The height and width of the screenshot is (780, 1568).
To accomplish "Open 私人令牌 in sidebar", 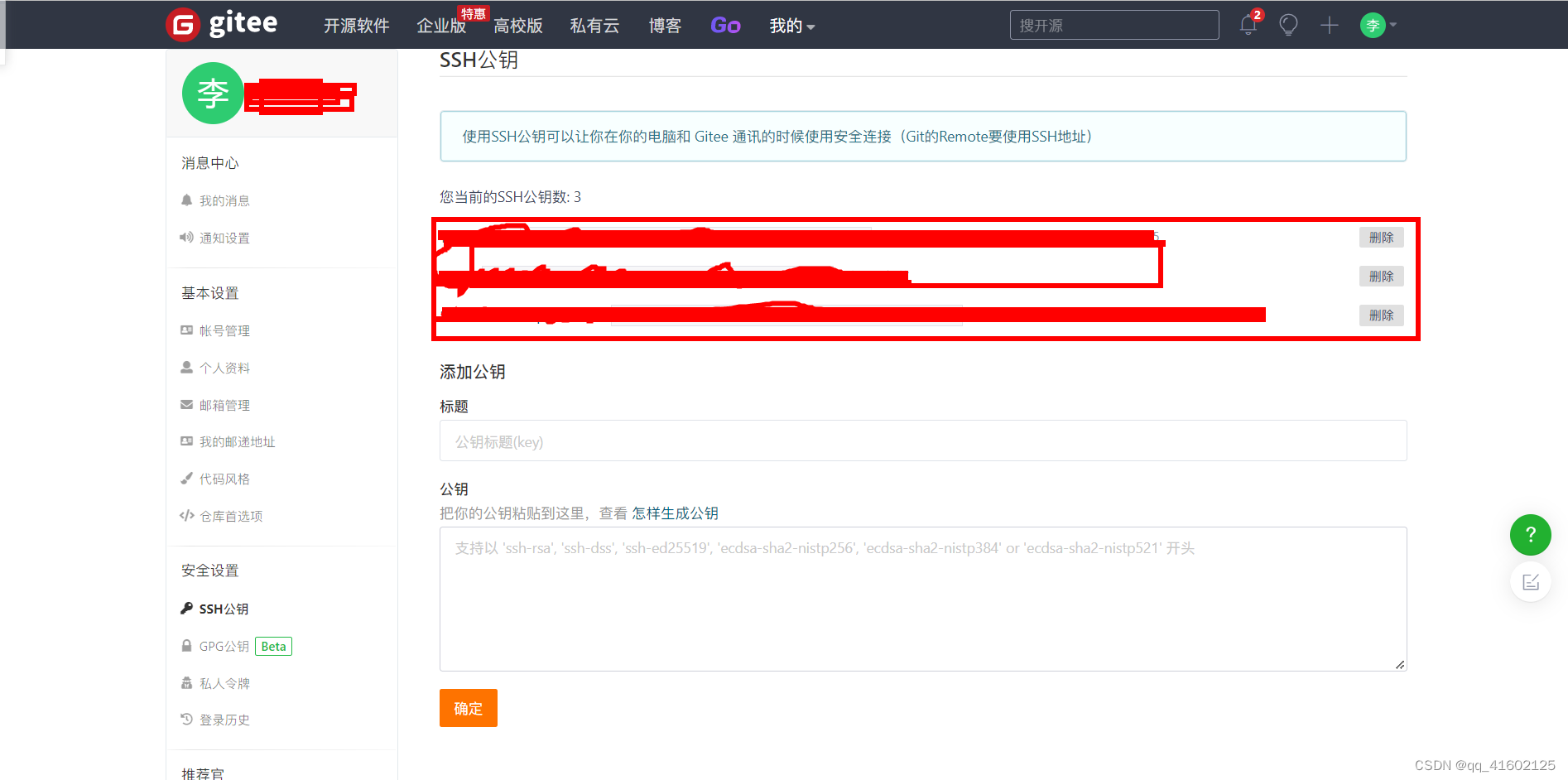I will click(x=224, y=683).
